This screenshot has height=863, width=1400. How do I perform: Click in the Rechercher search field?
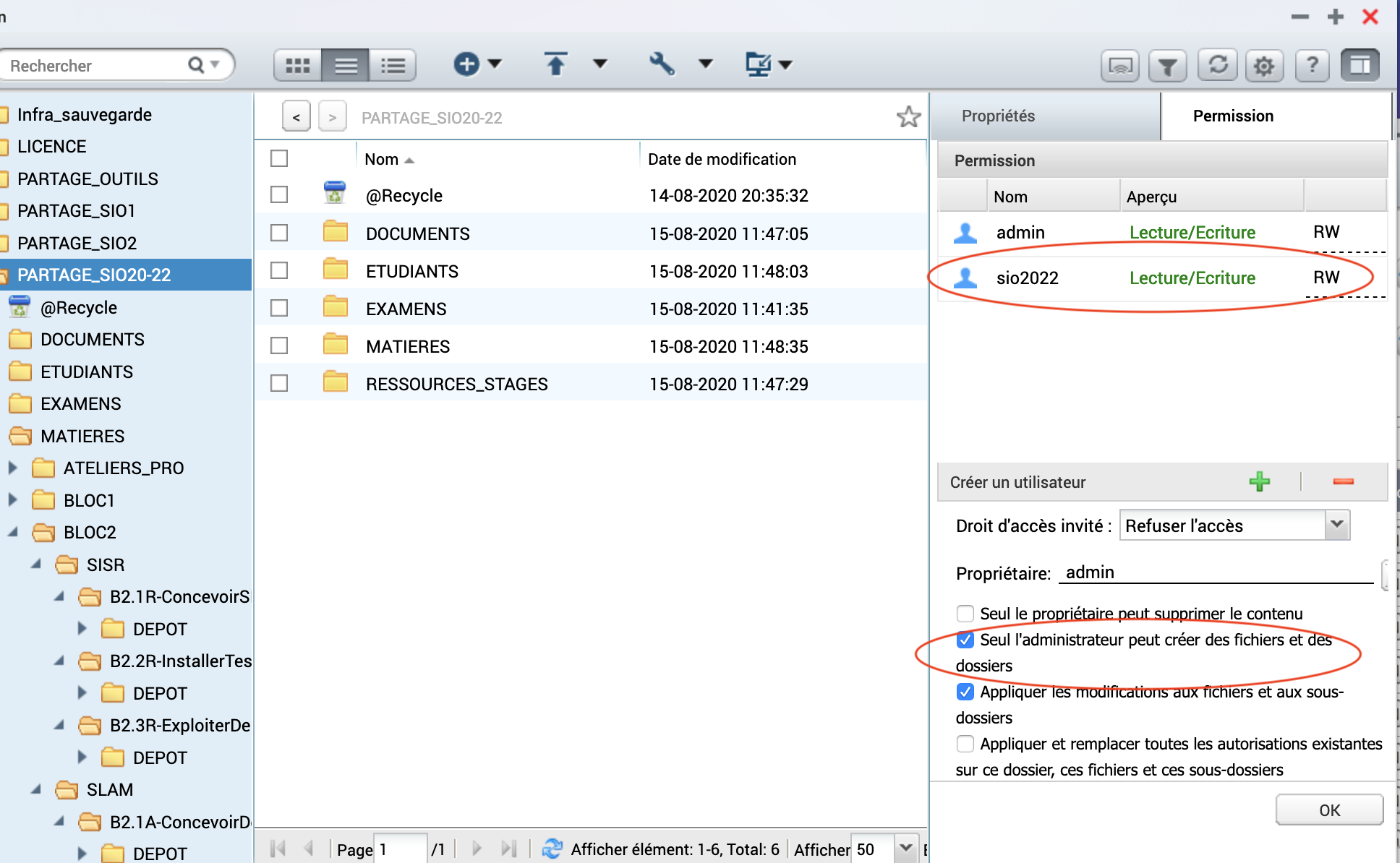click(94, 66)
